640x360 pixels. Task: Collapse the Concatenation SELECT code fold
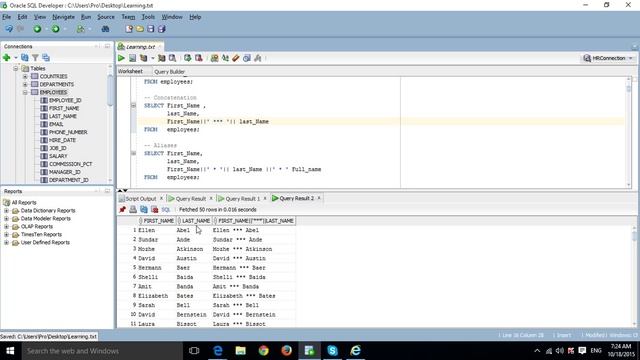(133, 105)
